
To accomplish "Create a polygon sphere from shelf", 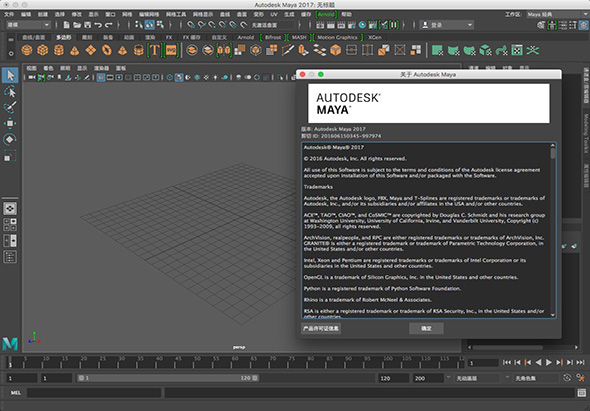I will (x=27, y=50).
